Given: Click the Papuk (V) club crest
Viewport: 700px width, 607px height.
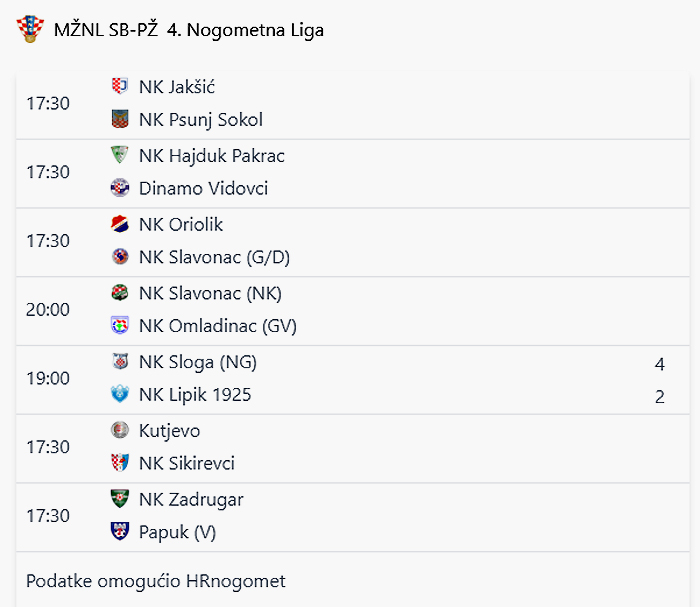Looking at the screenshot, I should pos(120,531).
